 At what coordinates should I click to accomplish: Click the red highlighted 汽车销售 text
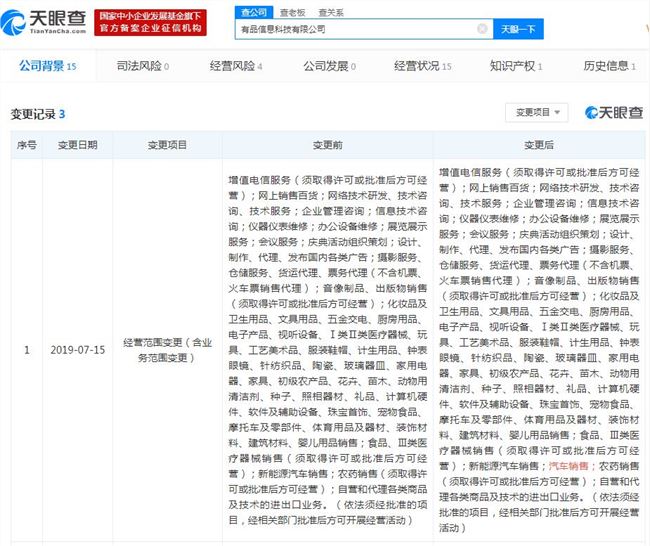tap(568, 466)
